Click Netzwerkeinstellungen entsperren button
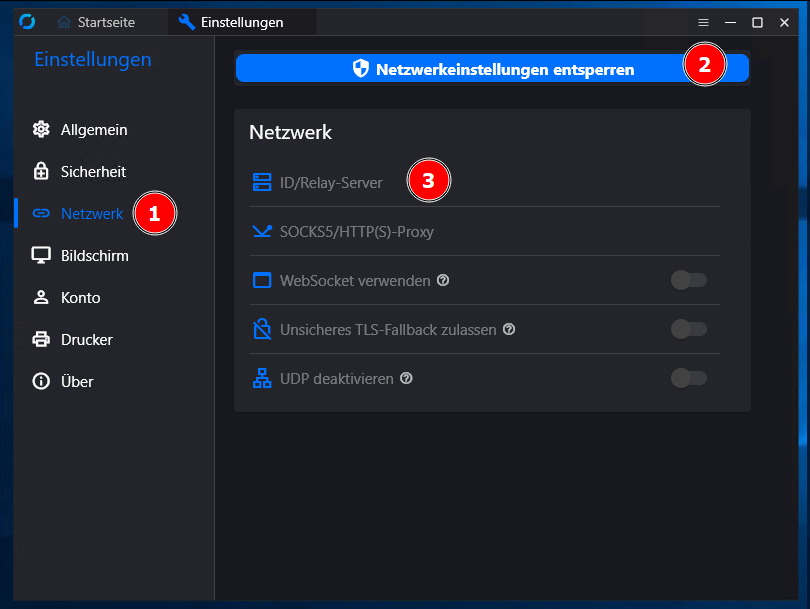810x609 pixels. coord(492,68)
